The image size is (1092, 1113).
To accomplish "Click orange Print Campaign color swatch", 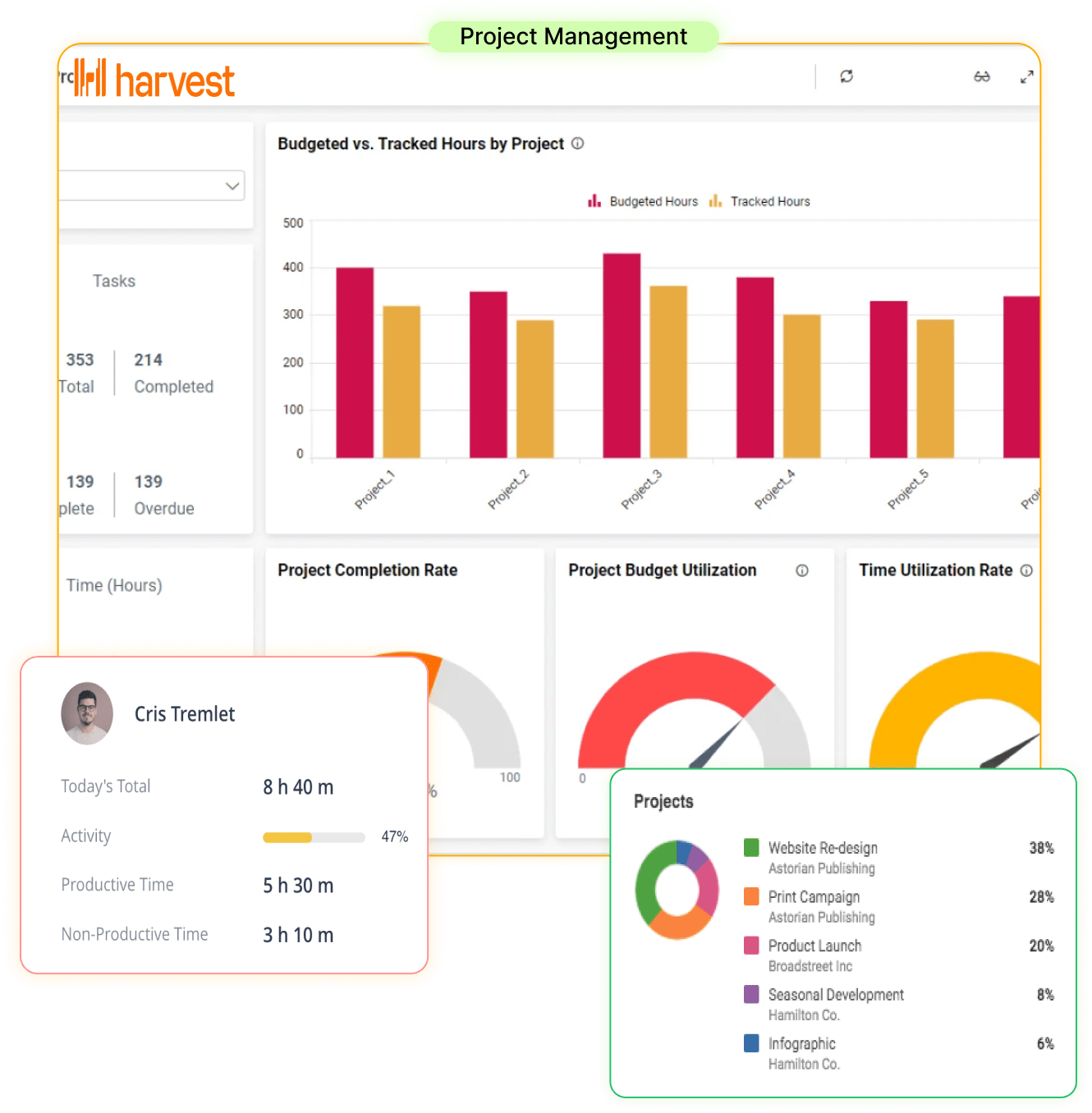I will click(x=751, y=896).
